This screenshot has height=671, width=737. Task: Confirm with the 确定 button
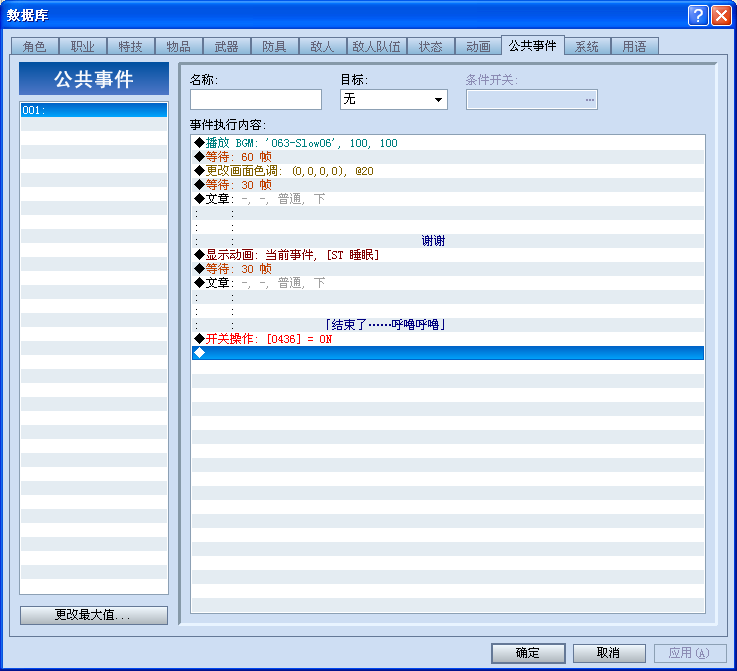pos(528,653)
